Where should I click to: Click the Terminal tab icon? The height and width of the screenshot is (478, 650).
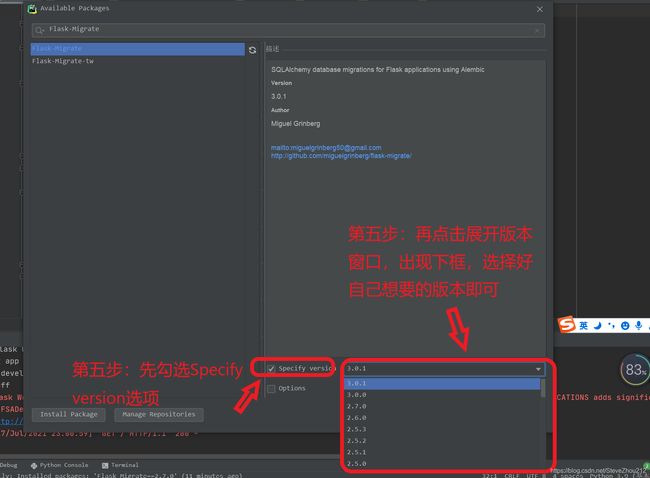[105, 466]
